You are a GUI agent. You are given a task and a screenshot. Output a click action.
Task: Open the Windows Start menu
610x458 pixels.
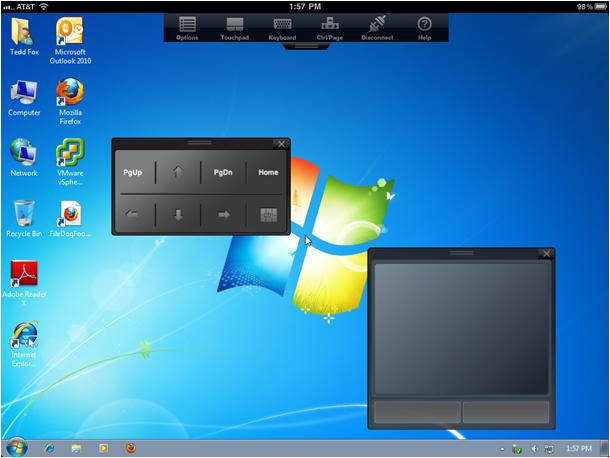pyautogui.click(x=16, y=448)
